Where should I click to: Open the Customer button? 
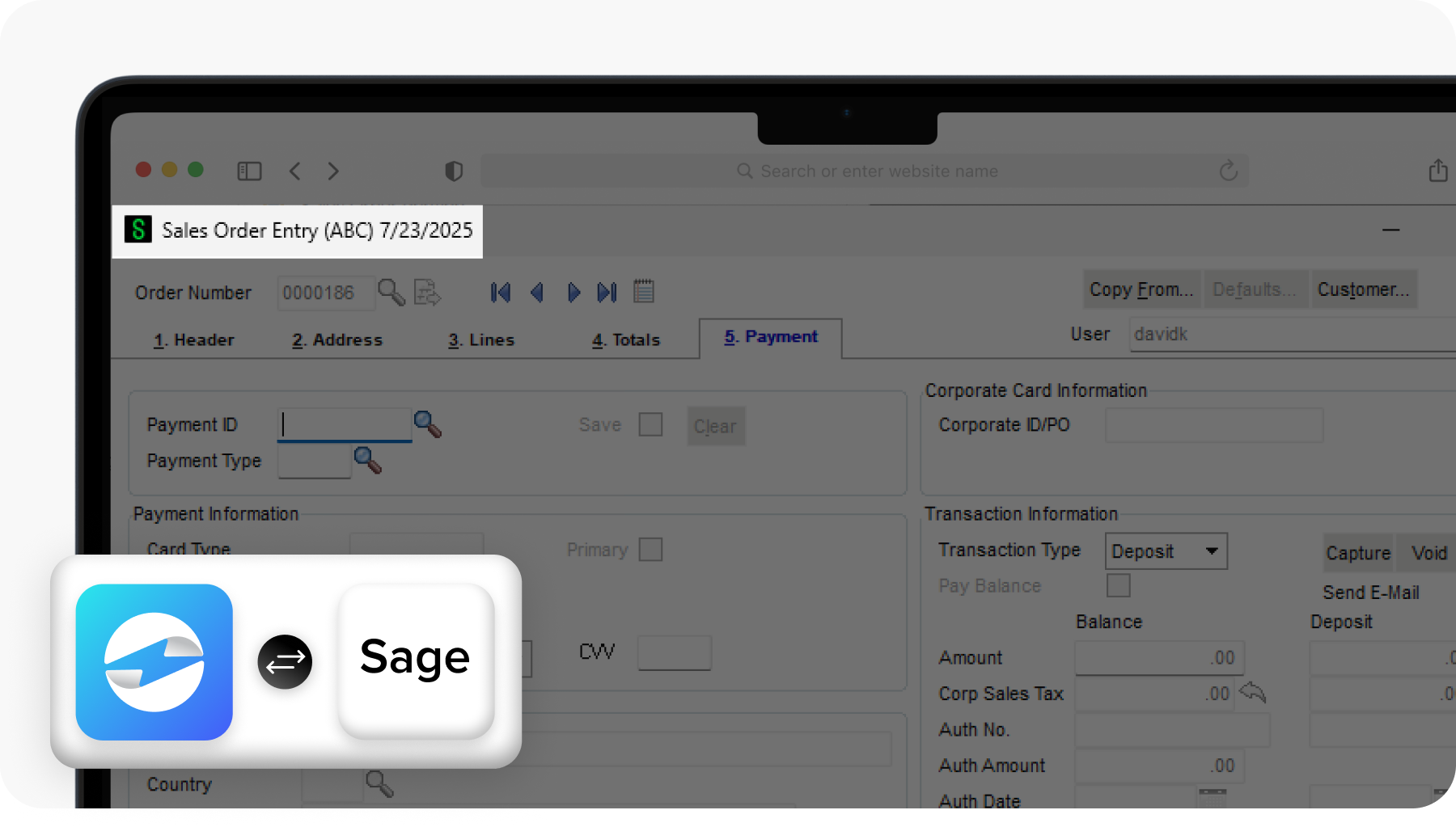(x=1363, y=289)
